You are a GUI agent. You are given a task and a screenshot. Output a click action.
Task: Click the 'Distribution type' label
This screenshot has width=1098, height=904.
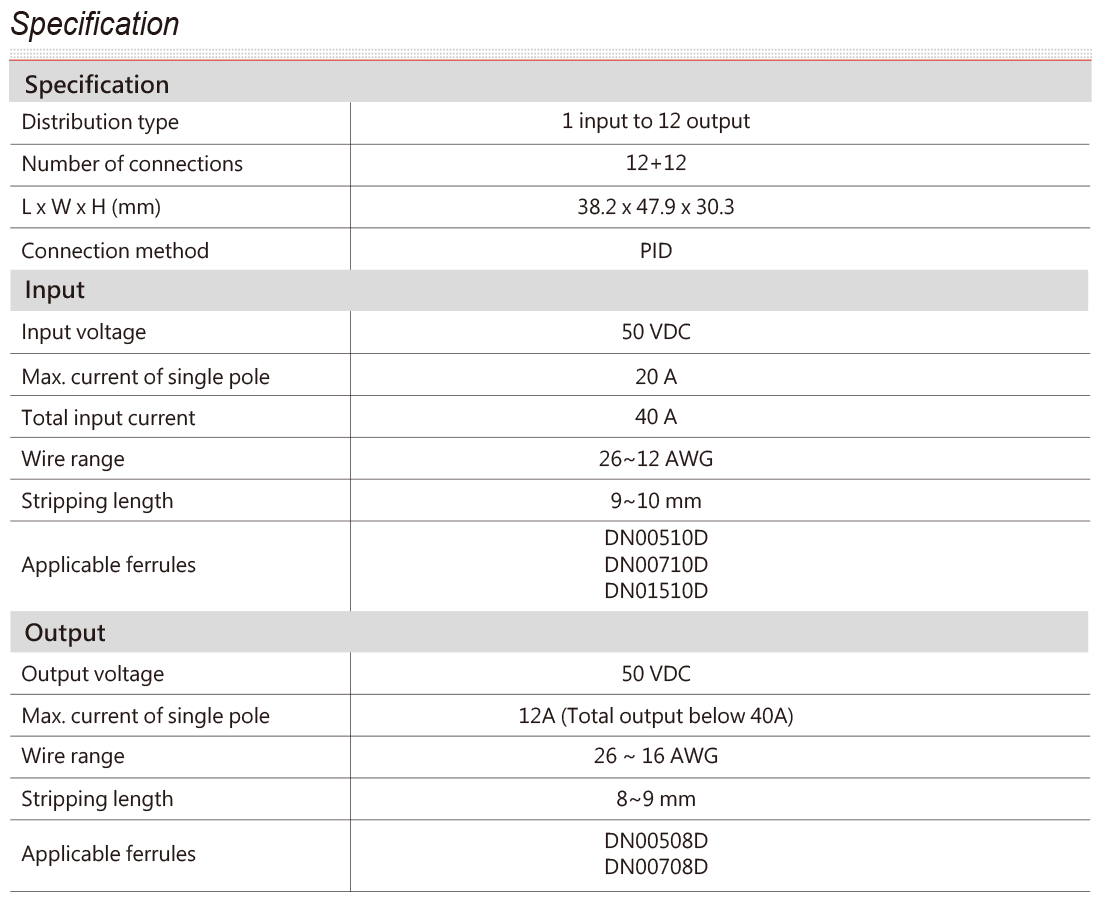100,123
